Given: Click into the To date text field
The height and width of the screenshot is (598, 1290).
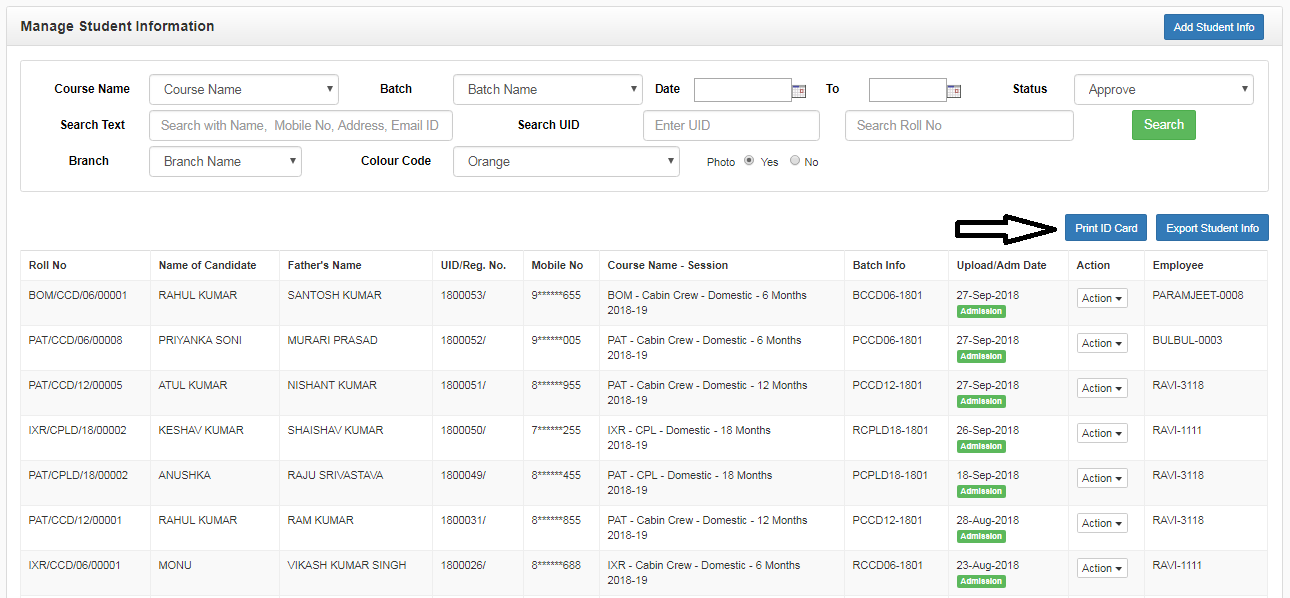Looking at the screenshot, I should click(x=908, y=90).
